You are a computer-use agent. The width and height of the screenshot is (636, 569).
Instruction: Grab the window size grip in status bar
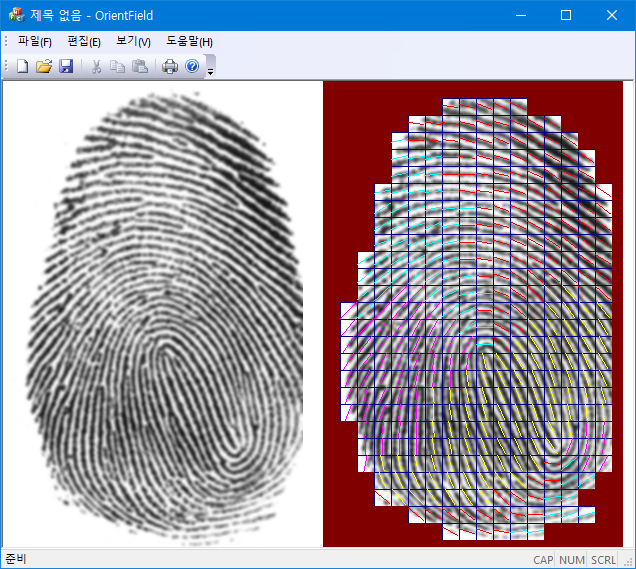coord(629,562)
